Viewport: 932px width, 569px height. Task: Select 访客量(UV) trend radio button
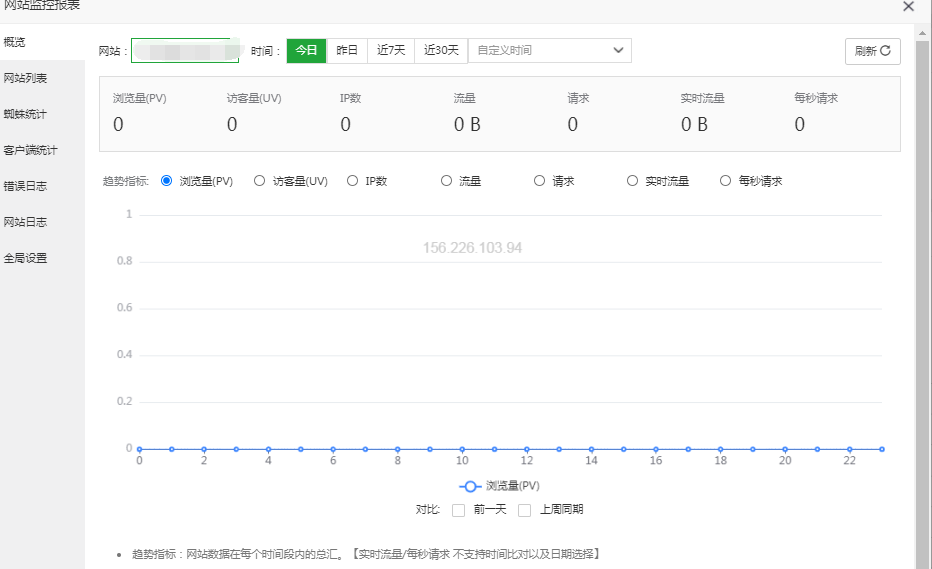pyautogui.click(x=259, y=181)
